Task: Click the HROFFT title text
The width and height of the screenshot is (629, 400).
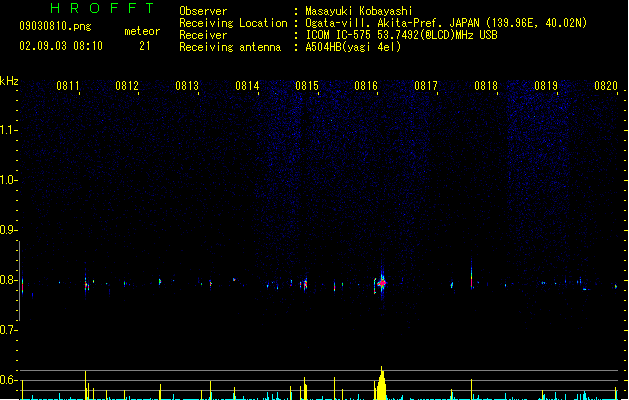Action: pos(102,8)
